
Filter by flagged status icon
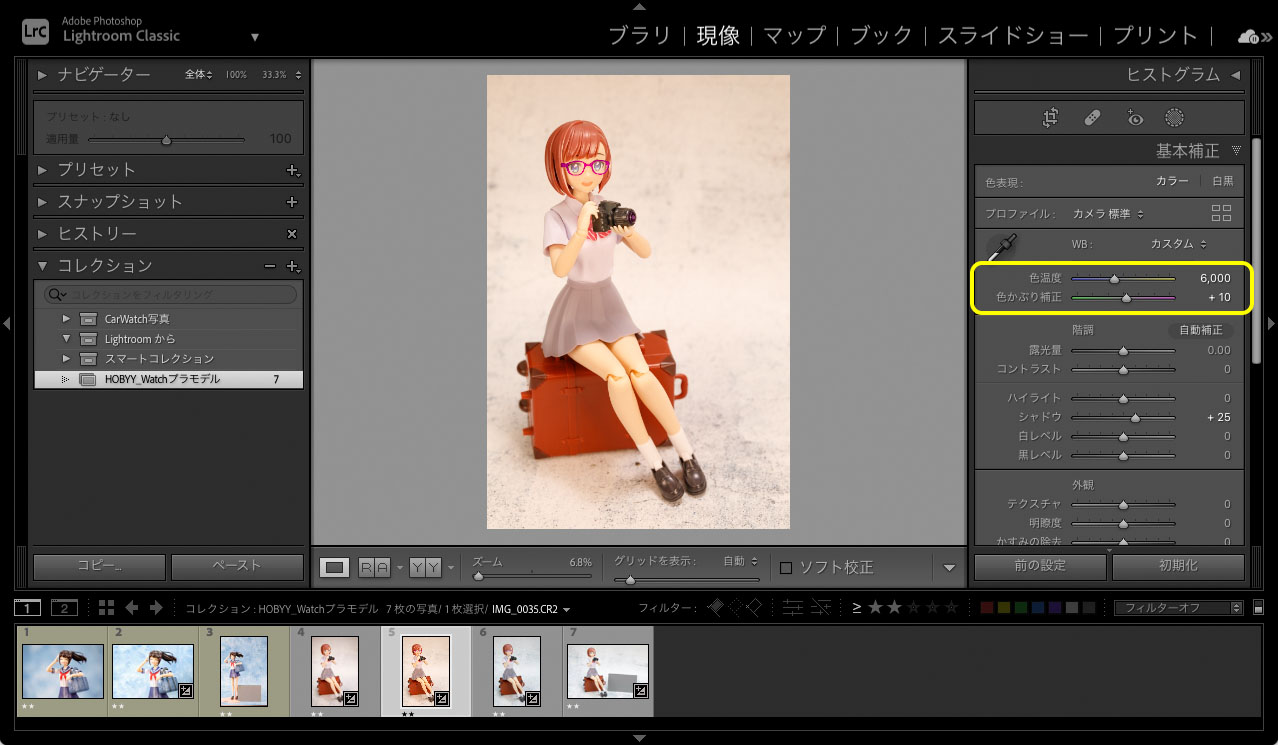click(715, 607)
